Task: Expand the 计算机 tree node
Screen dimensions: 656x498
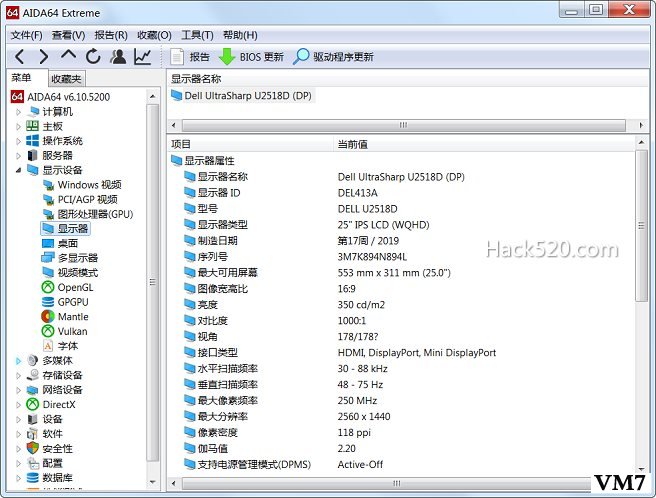Action: pos(18,112)
